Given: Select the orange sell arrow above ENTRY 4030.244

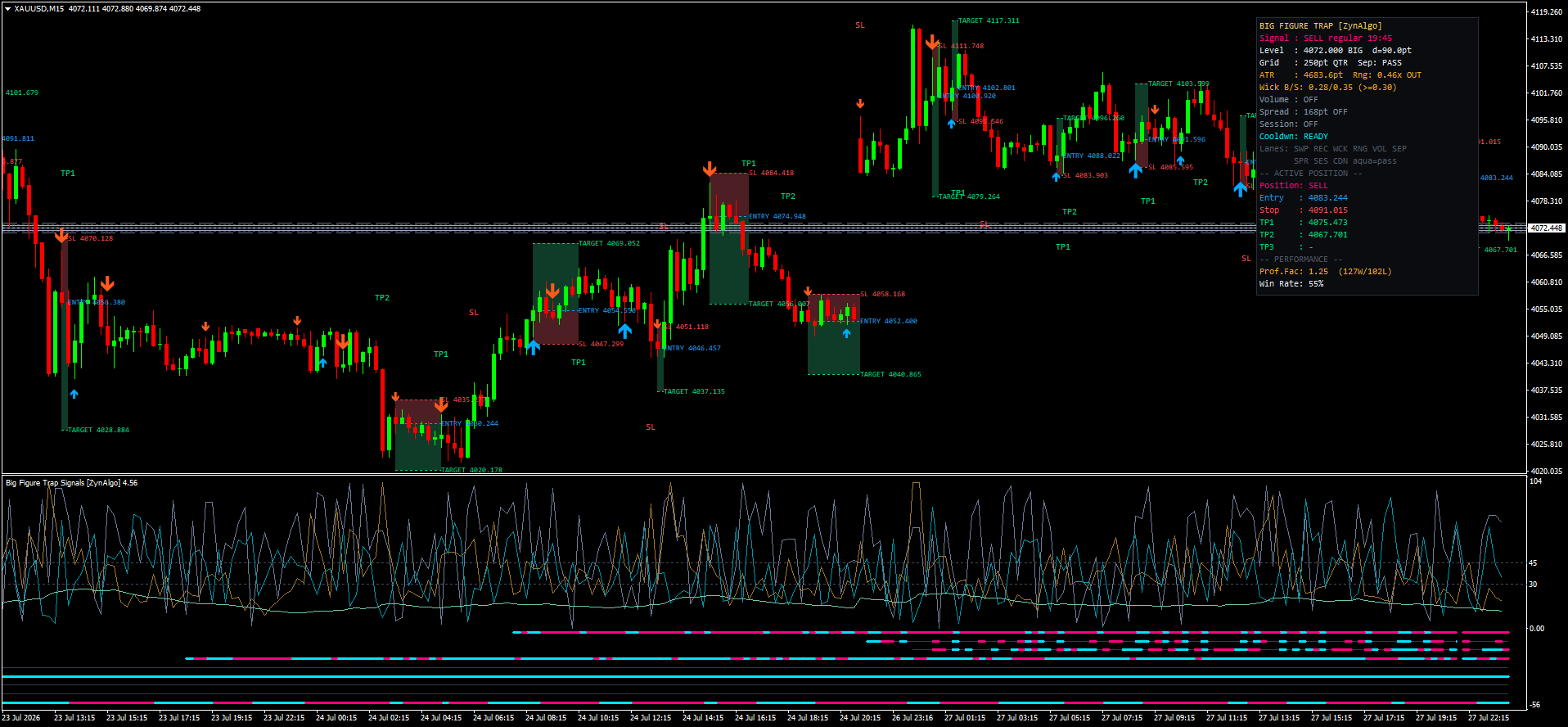Looking at the screenshot, I should pyautogui.click(x=441, y=405).
